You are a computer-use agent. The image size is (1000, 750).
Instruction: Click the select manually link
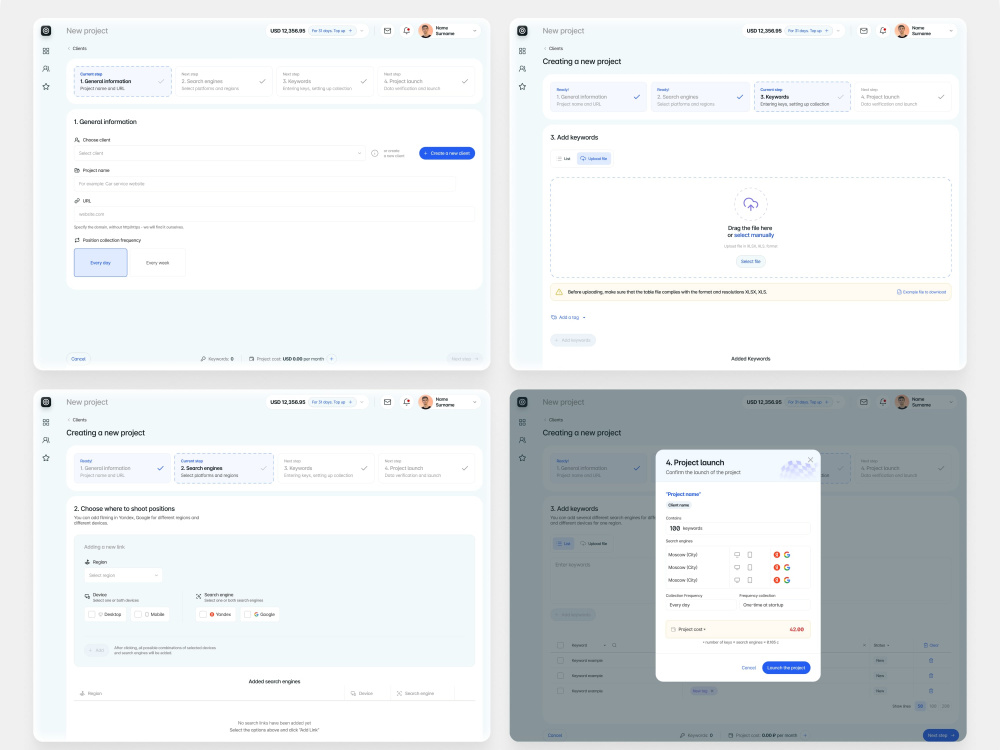click(x=754, y=235)
